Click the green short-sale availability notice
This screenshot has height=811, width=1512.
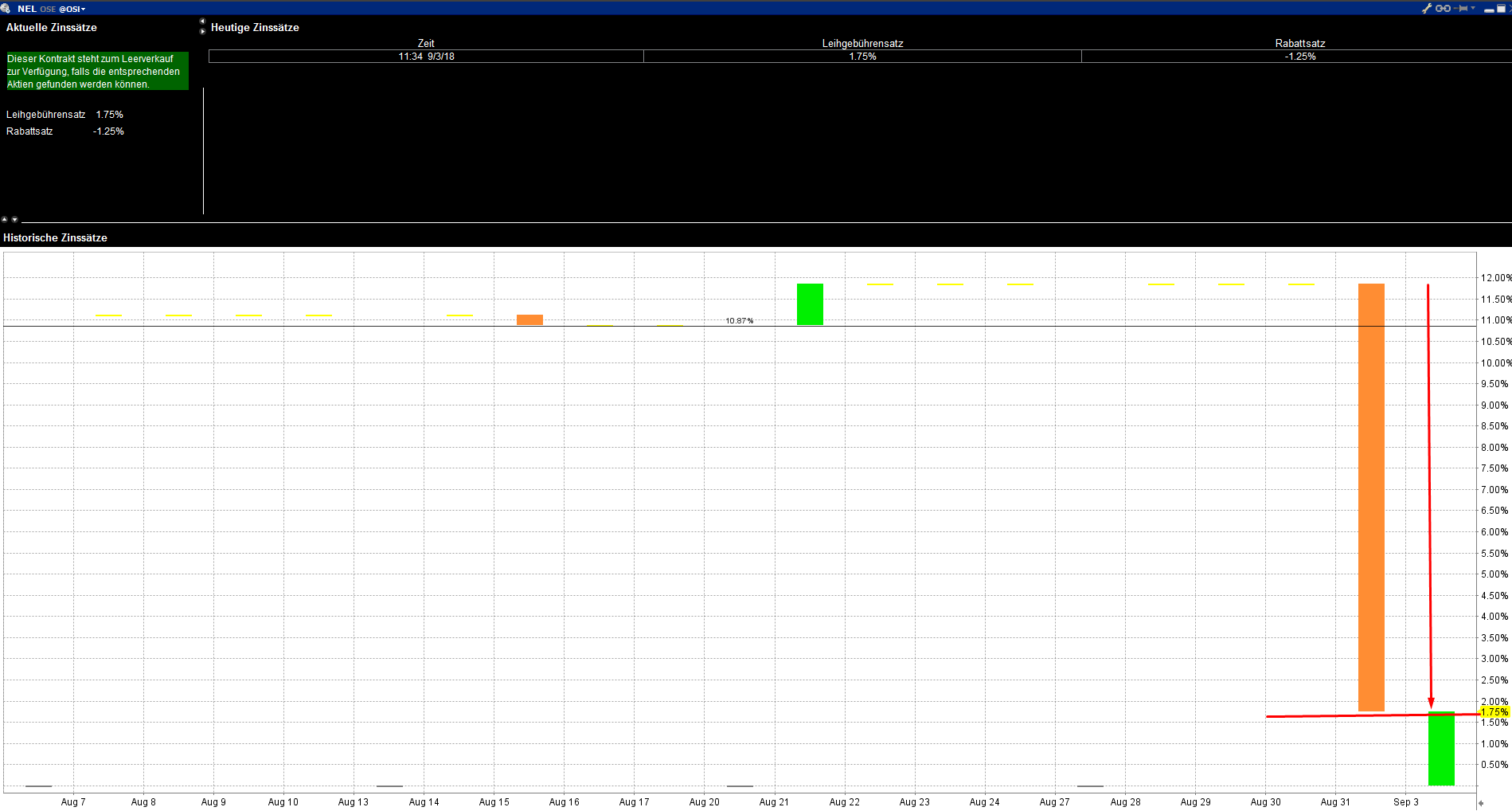pos(97,72)
